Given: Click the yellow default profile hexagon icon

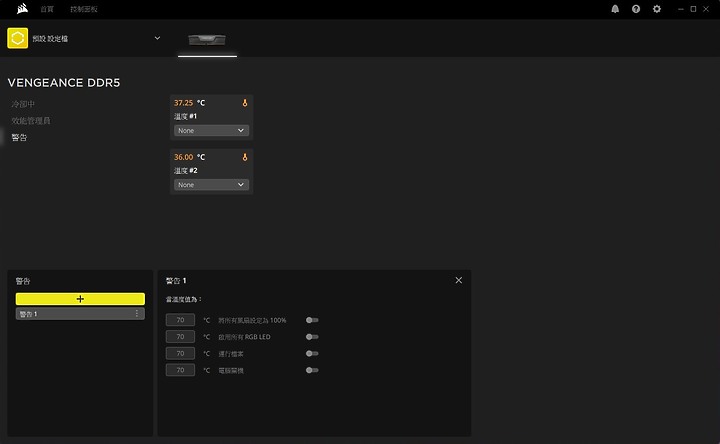Looking at the screenshot, I should pos(17,38).
